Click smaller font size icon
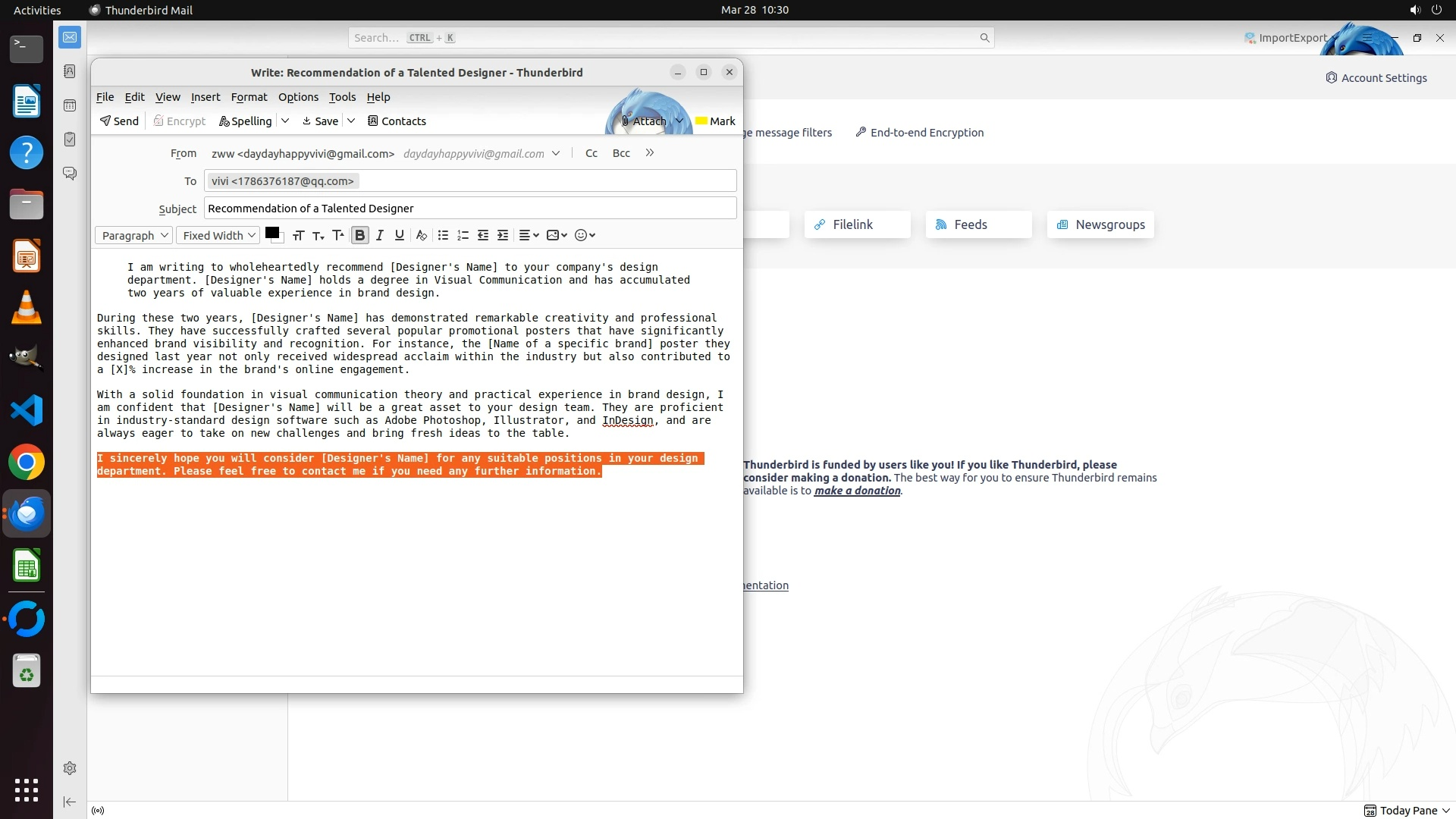The height and width of the screenshot is (819, 1456). tap(318, 235)
